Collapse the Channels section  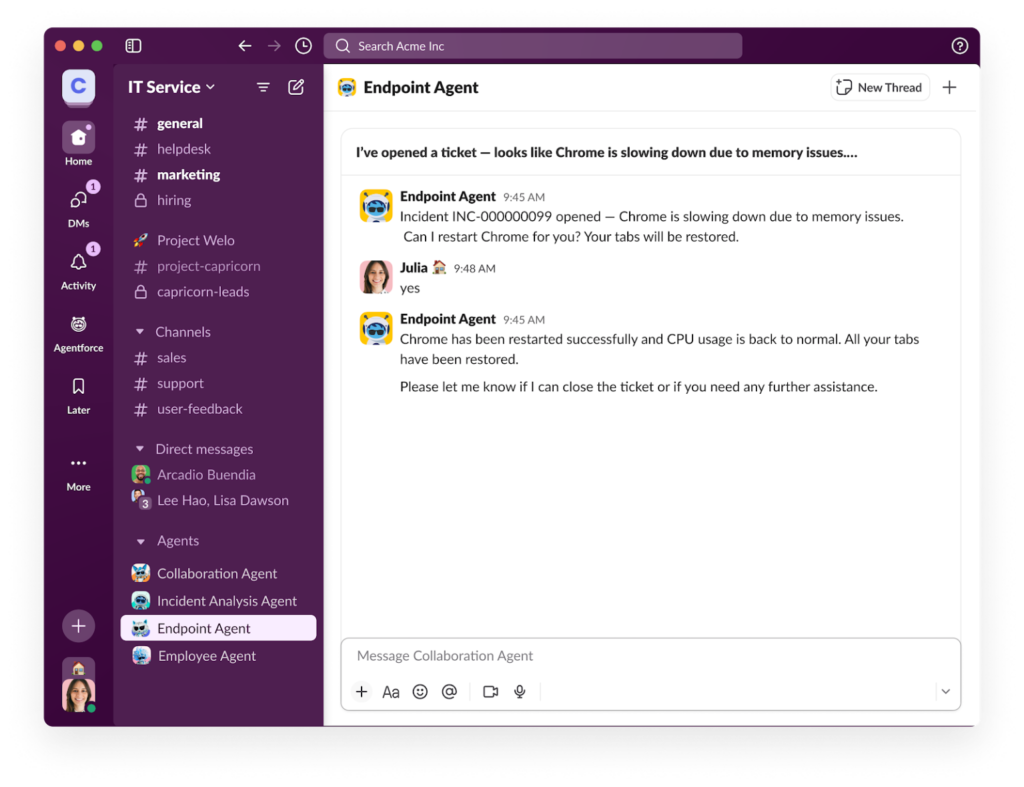(x=140, y=332)
